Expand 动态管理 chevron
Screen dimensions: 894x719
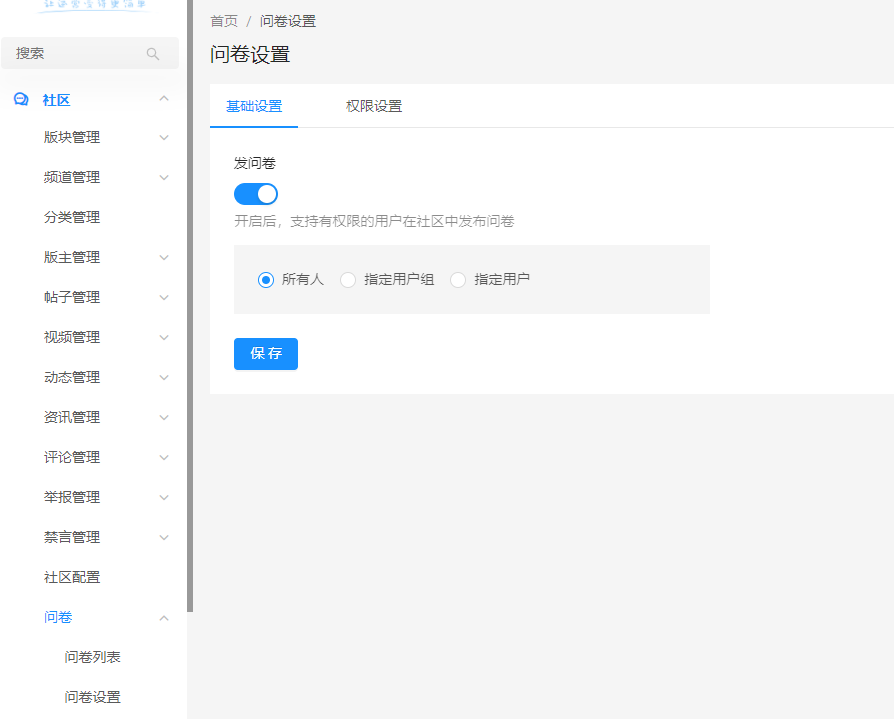coord(164,377)
